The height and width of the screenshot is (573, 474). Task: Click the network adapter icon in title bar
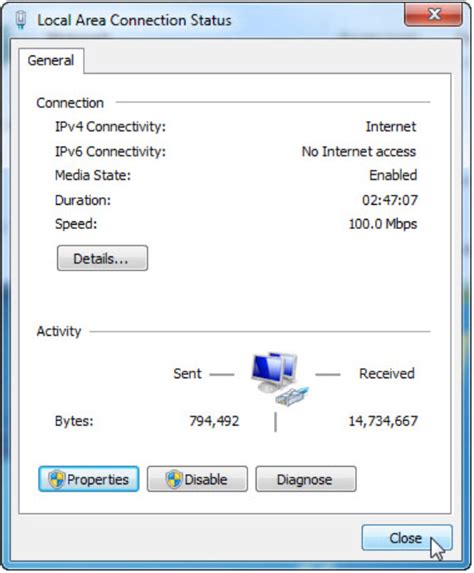(21, 20)
